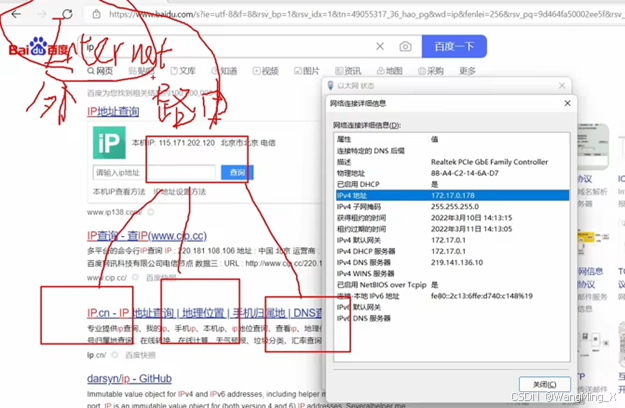Select the IPv4 子网掩码 row

[x=452, y=207]
